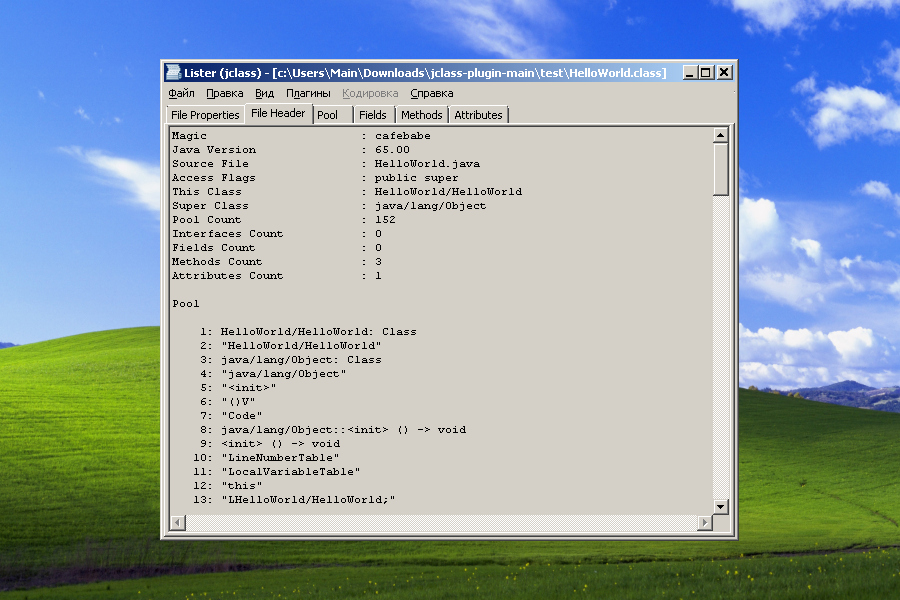Screen dimensions: 900x600
Task: Minimize the Lister window
Action: (690, 72)
